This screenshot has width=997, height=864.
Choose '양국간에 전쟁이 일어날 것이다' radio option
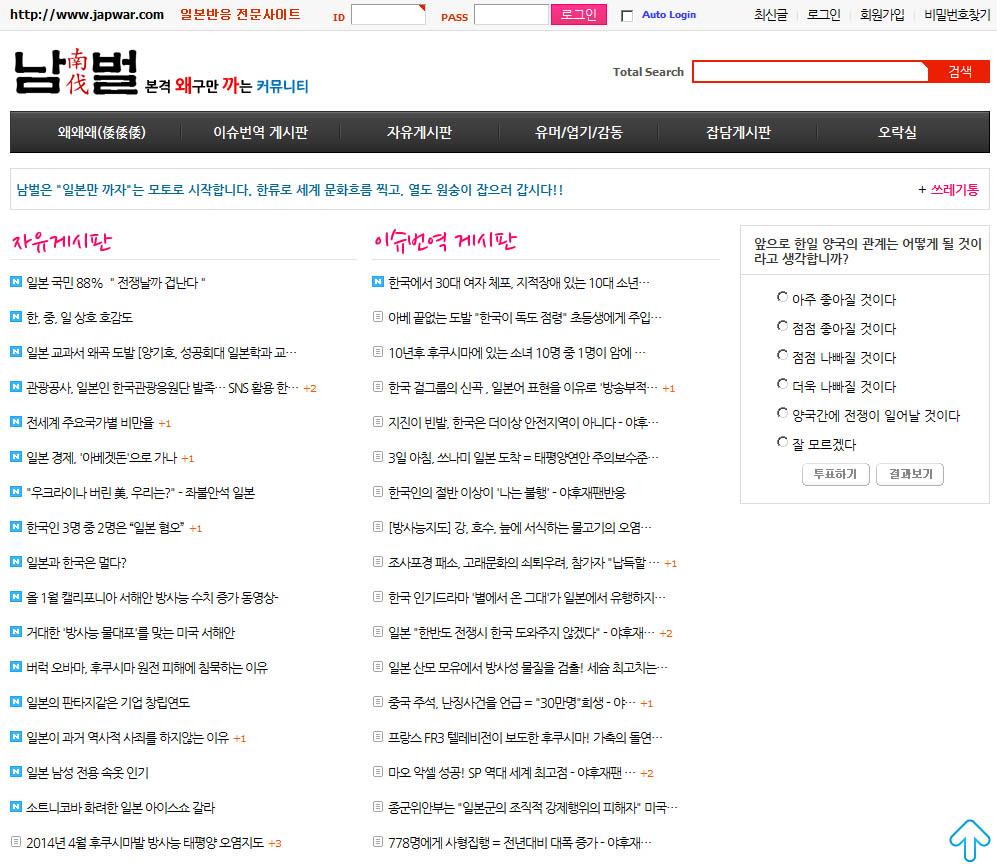782,413
